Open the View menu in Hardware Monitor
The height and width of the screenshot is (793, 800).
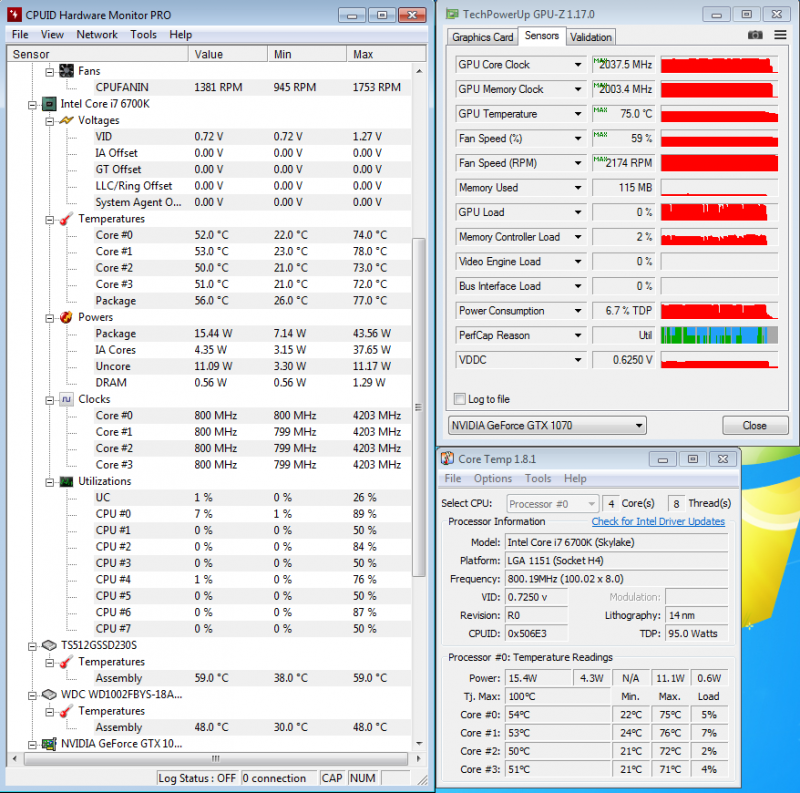pyautogui.click(x=52, y=35)
